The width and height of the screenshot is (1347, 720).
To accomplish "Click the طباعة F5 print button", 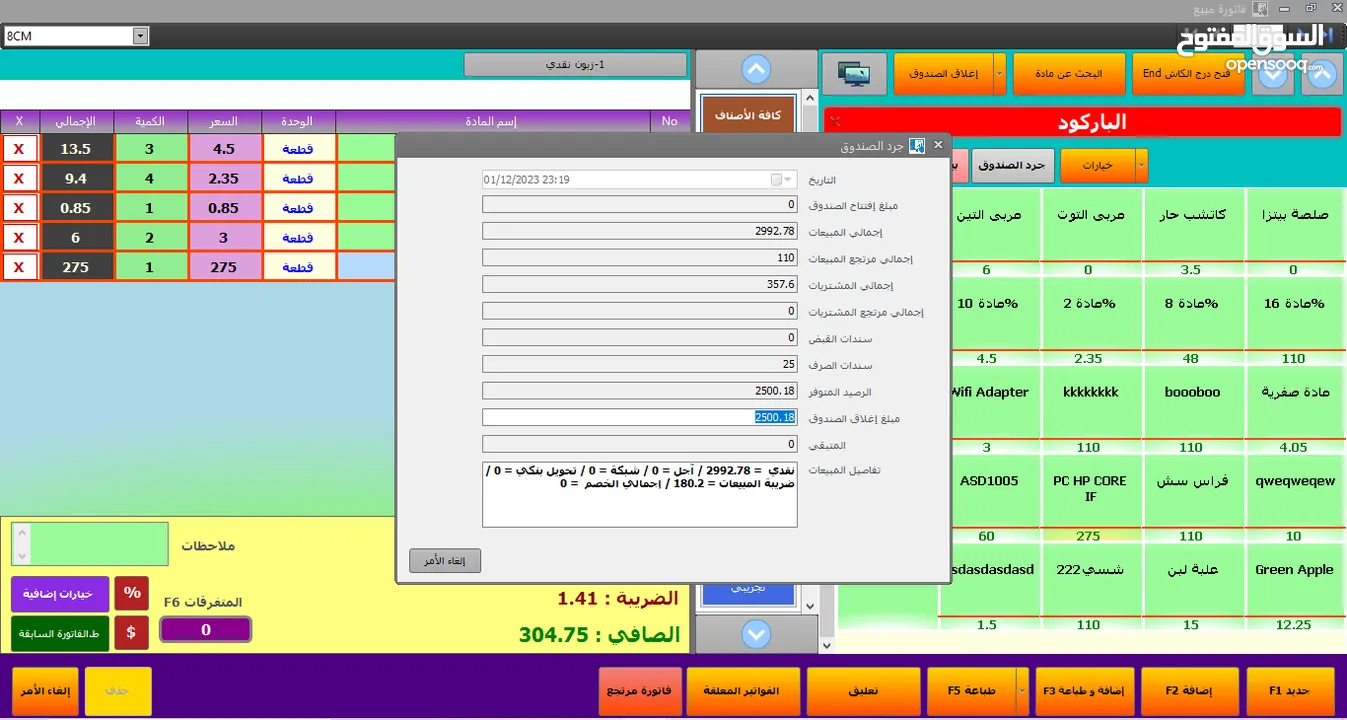I will coord(971,691).
